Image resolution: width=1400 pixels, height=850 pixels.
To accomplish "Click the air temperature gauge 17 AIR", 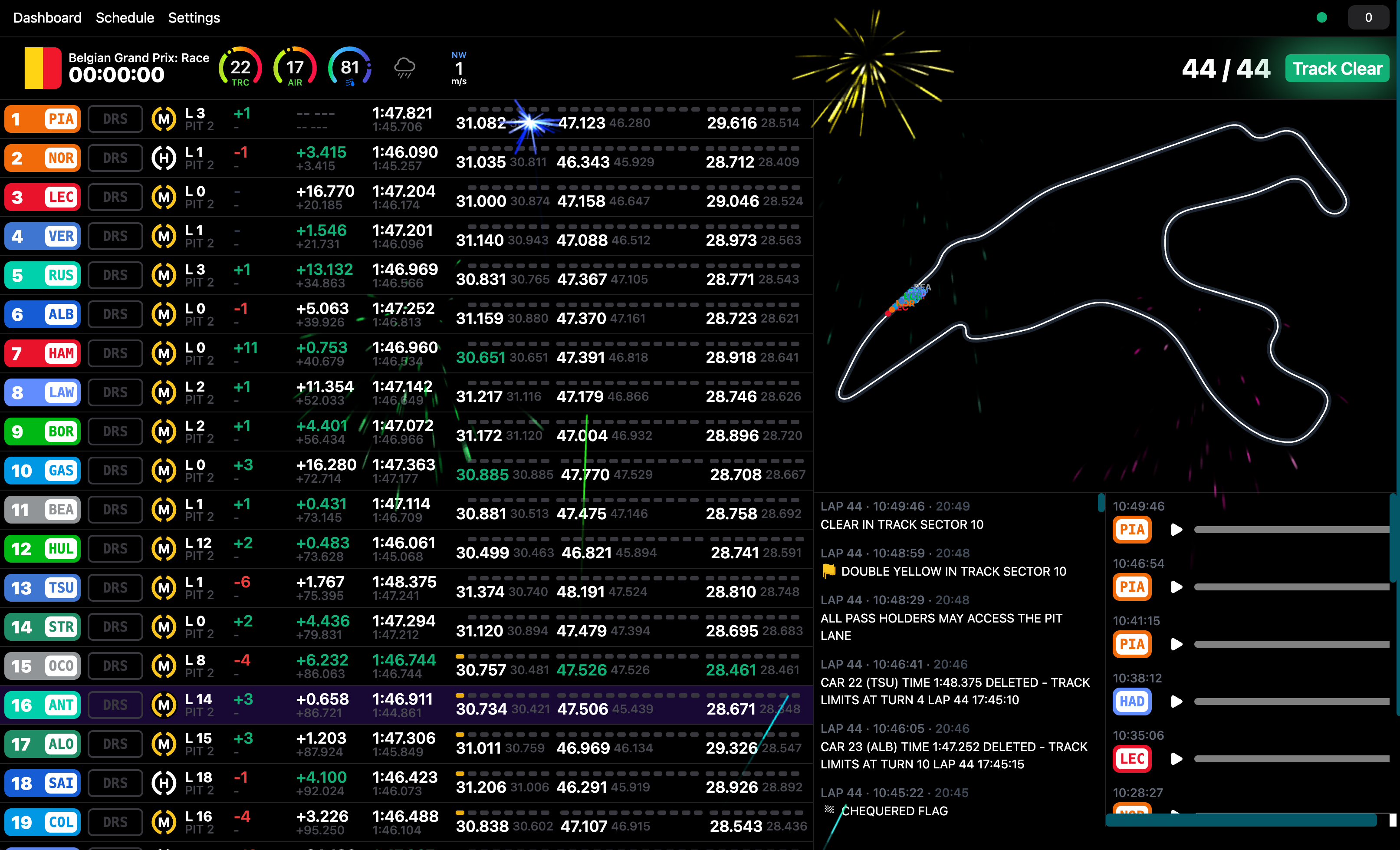I will 295,68.
